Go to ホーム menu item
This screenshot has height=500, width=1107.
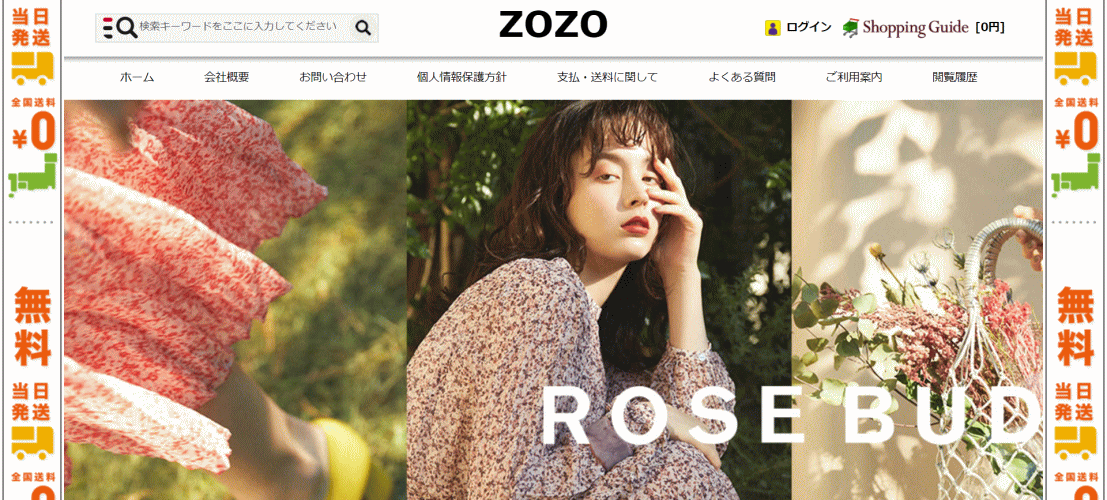137,78
